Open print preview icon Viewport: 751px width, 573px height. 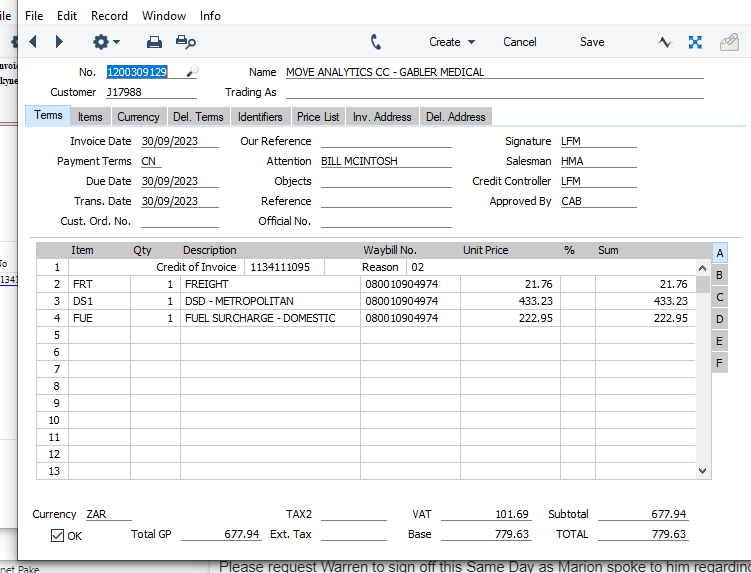pyautogui.click(x=186, y=42)
